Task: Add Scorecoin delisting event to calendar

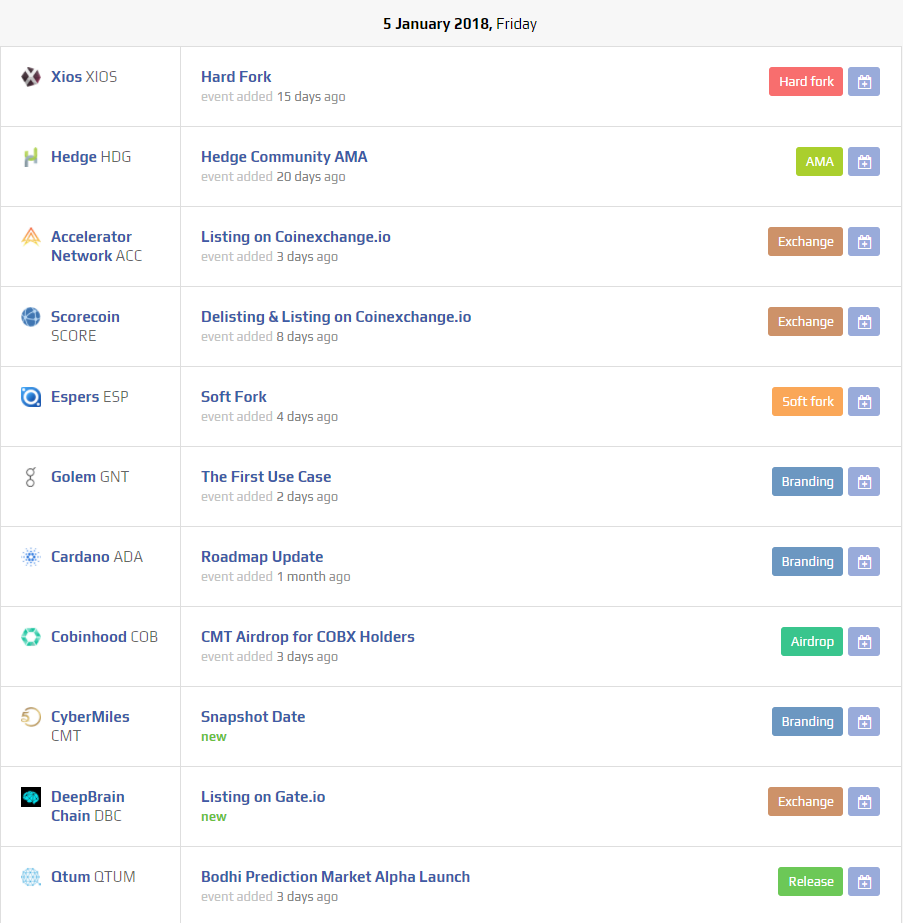Action: click(x=864, y=322)
